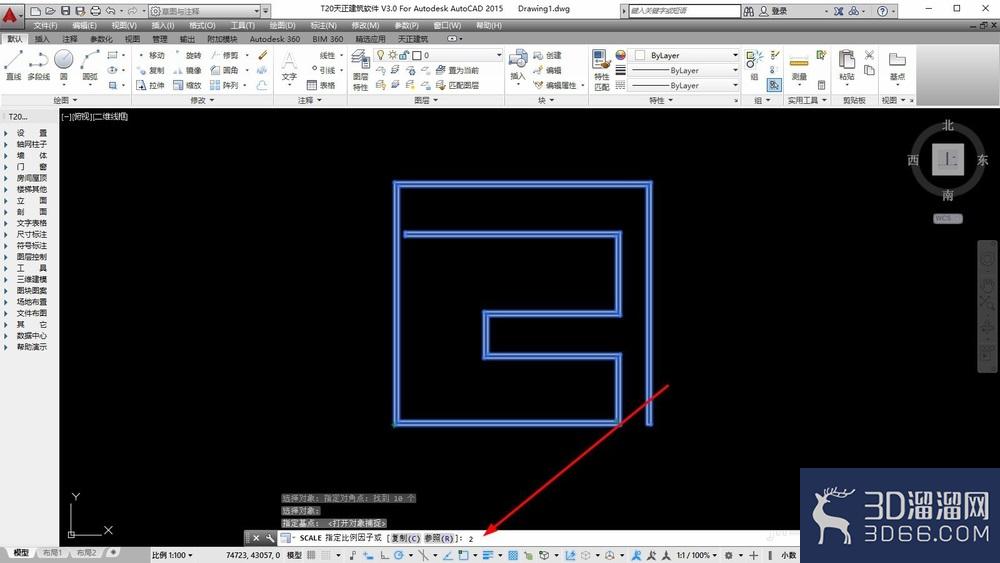Switch to the 天正建筑 ribbon tab
Viewport: 1000px width, 563px height.
[x=413, y=39]
